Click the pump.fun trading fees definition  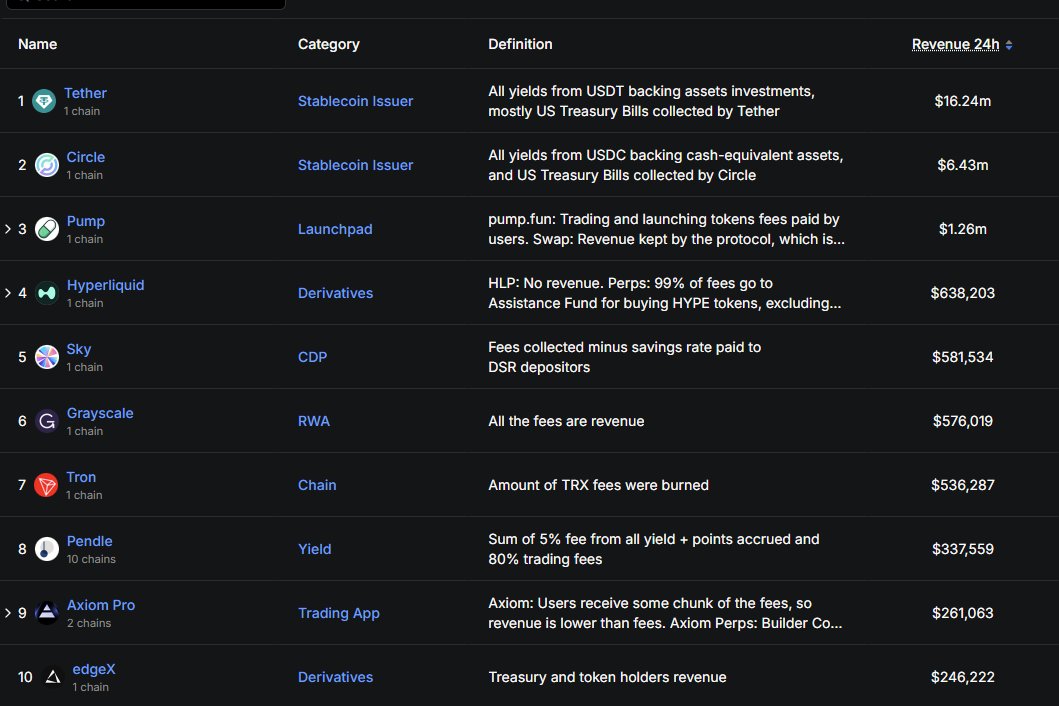click(666, 229)
